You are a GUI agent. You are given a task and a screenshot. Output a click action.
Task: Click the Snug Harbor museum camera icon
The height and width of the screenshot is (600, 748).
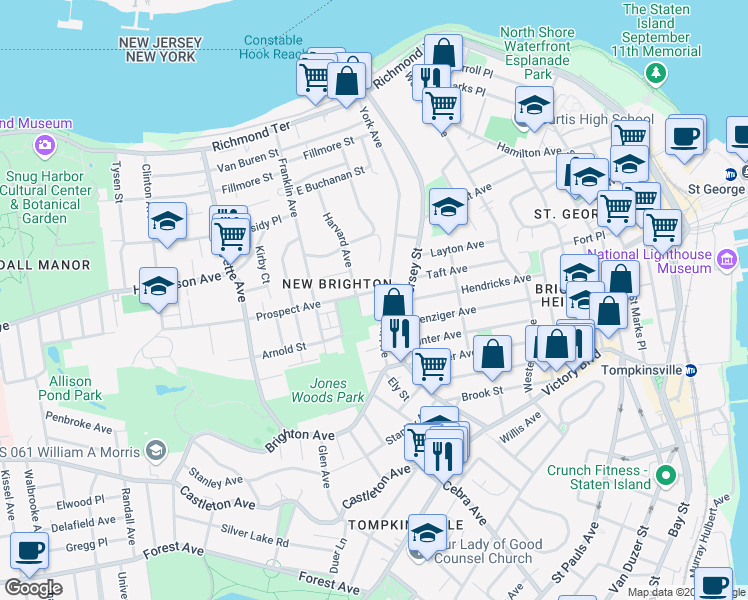(x=44, y=146)
